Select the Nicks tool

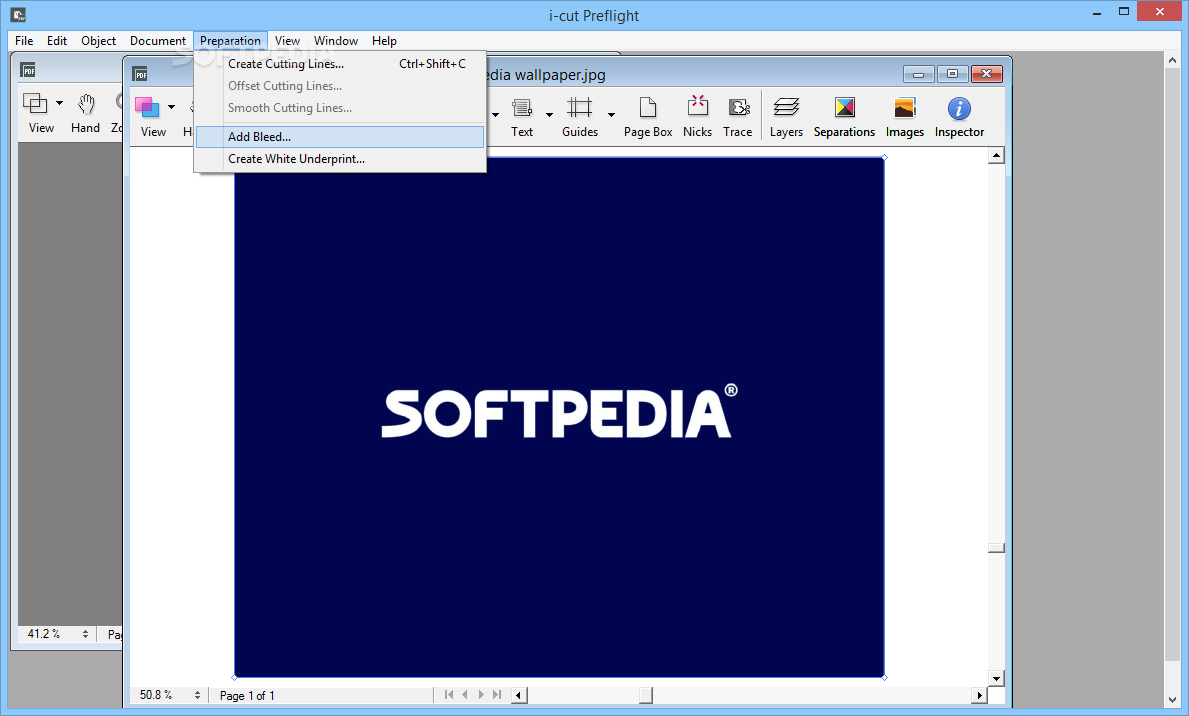pos(698,117)
